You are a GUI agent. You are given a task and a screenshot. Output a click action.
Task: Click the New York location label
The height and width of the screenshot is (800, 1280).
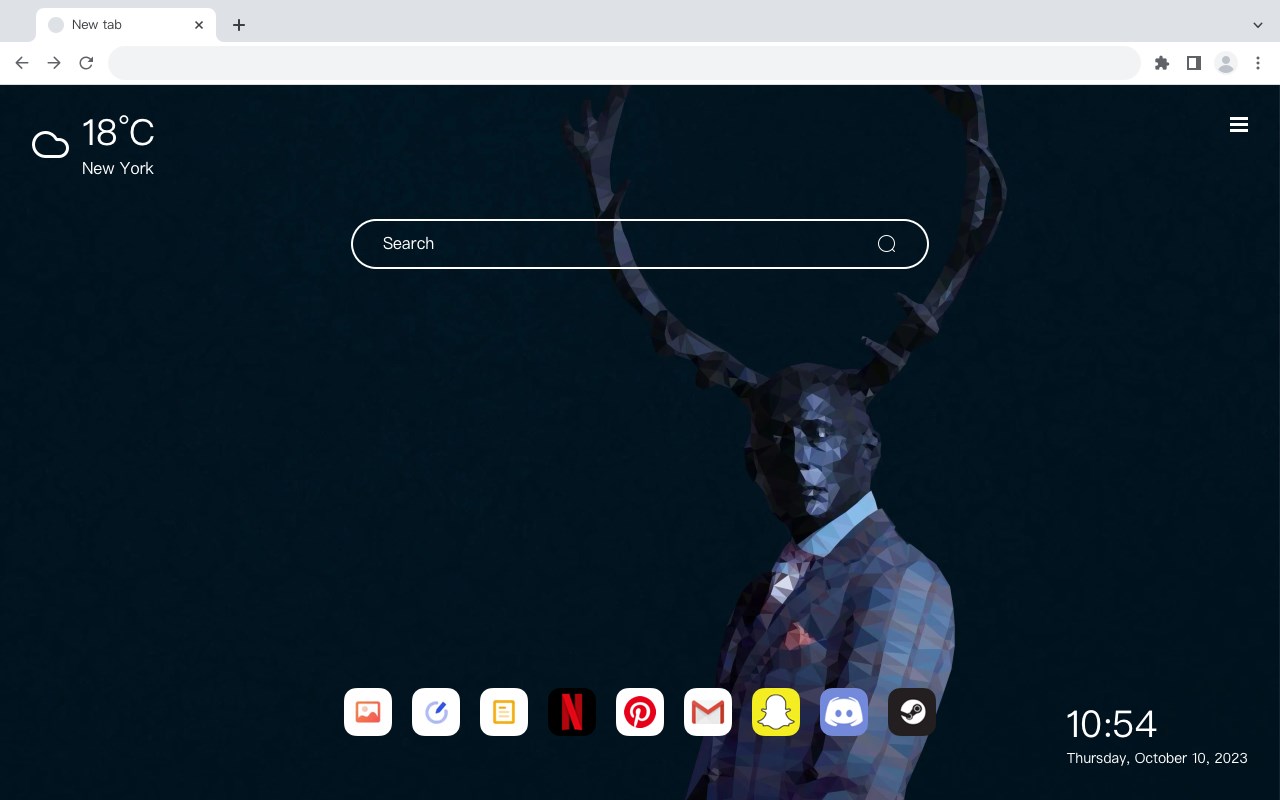118,168
